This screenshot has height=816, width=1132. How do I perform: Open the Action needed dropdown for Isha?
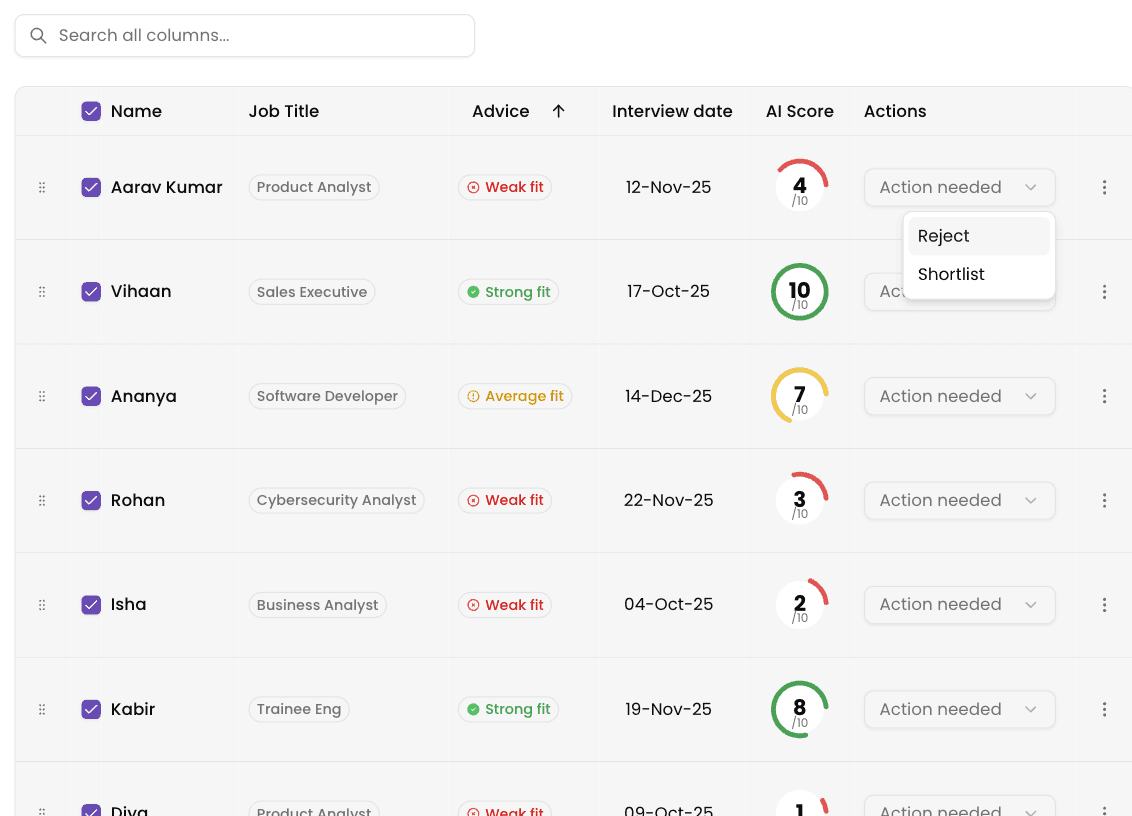coord(959,605)
